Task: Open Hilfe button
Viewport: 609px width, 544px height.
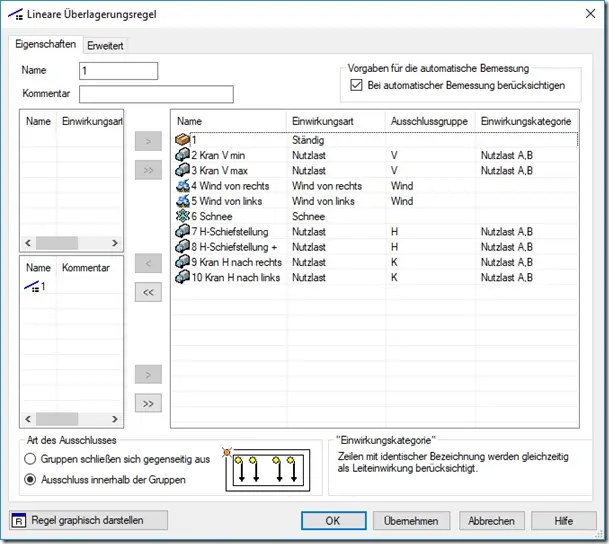Action: click(564, 520)
